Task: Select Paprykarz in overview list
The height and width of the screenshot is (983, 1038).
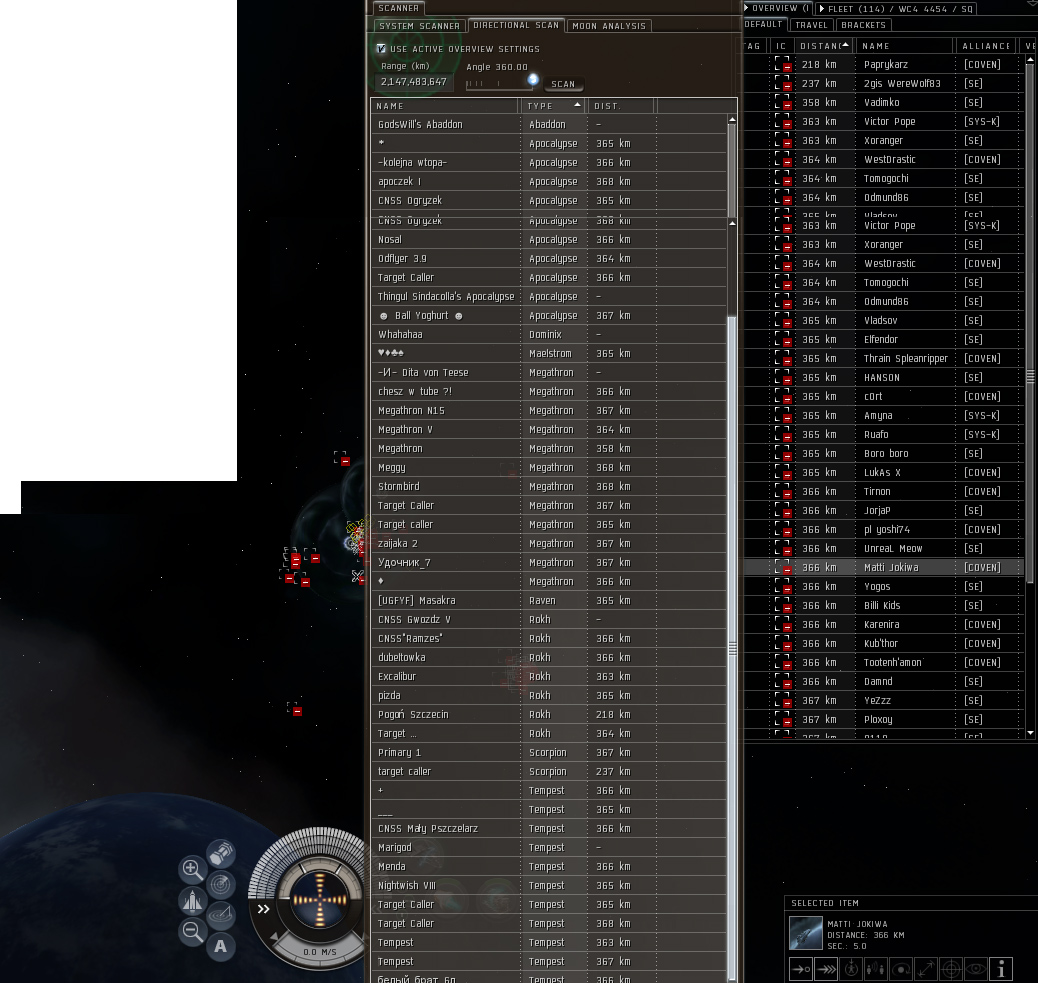Action: click(884, 64)
